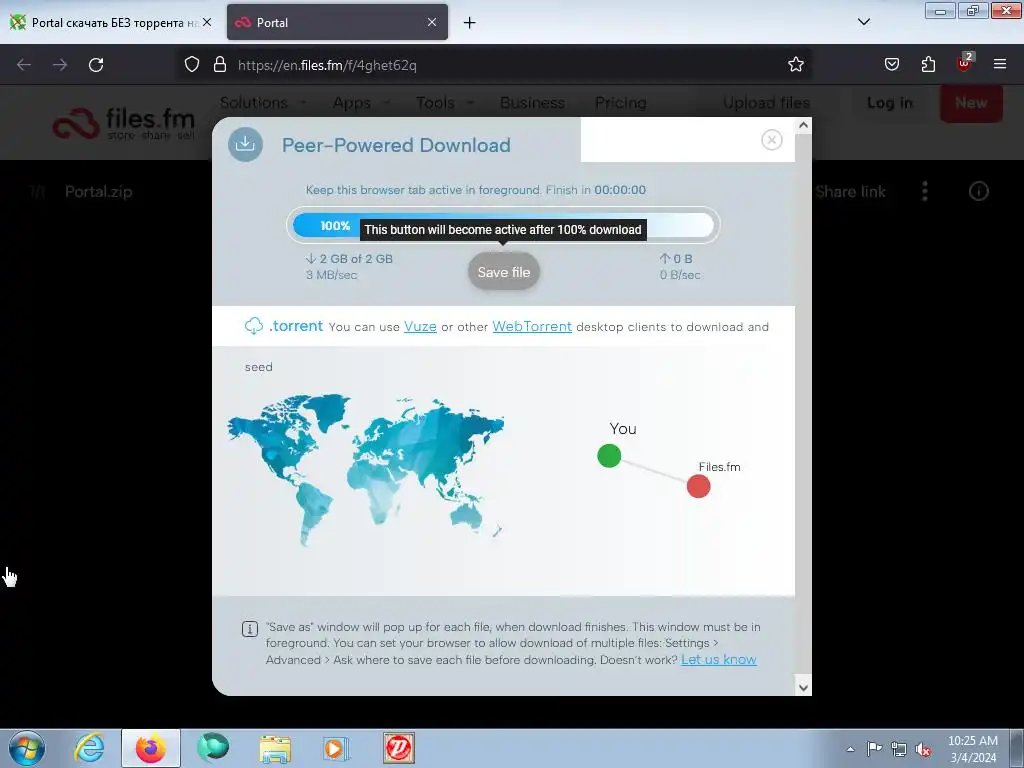
Task: Open the Solutions menu
Action: tap(262, 103)
